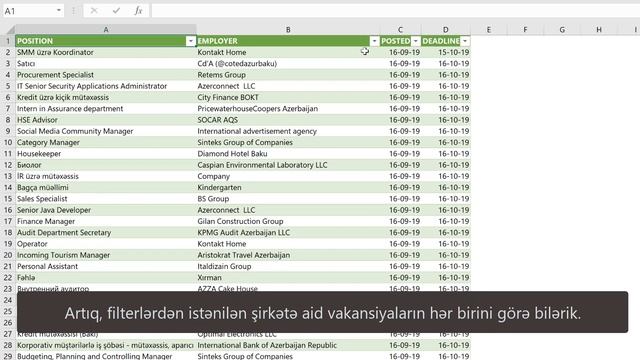Click cell 'Intern in Assurance department'

[106, 109]
